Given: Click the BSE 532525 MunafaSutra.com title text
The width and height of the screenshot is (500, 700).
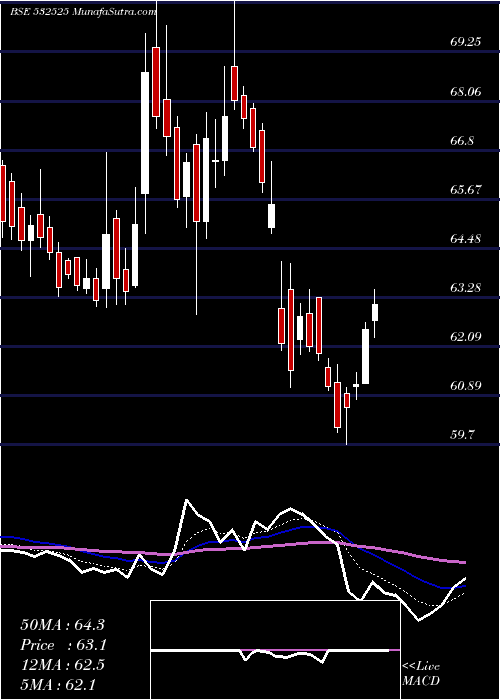Looking at the screenshot, I should pos(83,12).
